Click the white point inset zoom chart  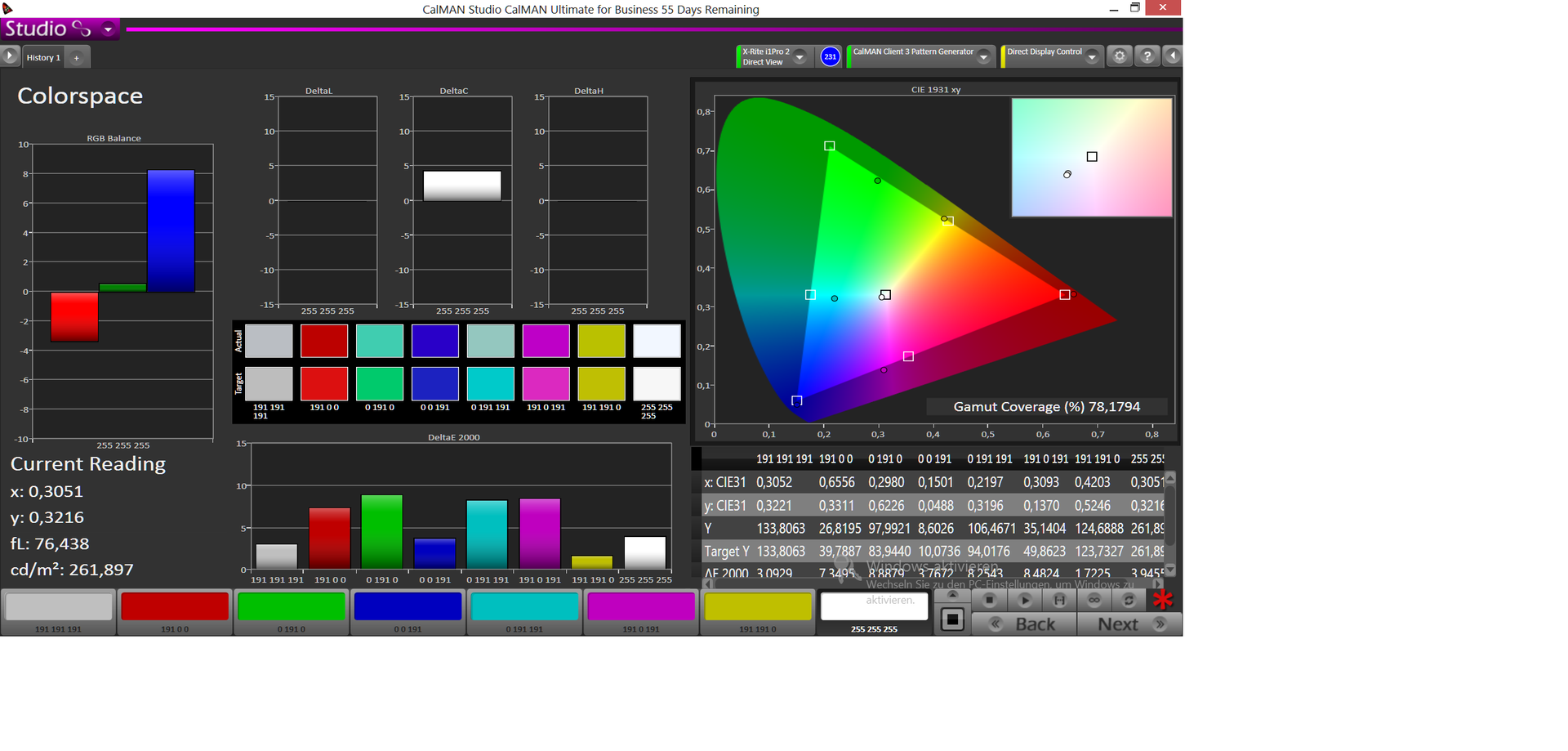tap(1092, 158)
